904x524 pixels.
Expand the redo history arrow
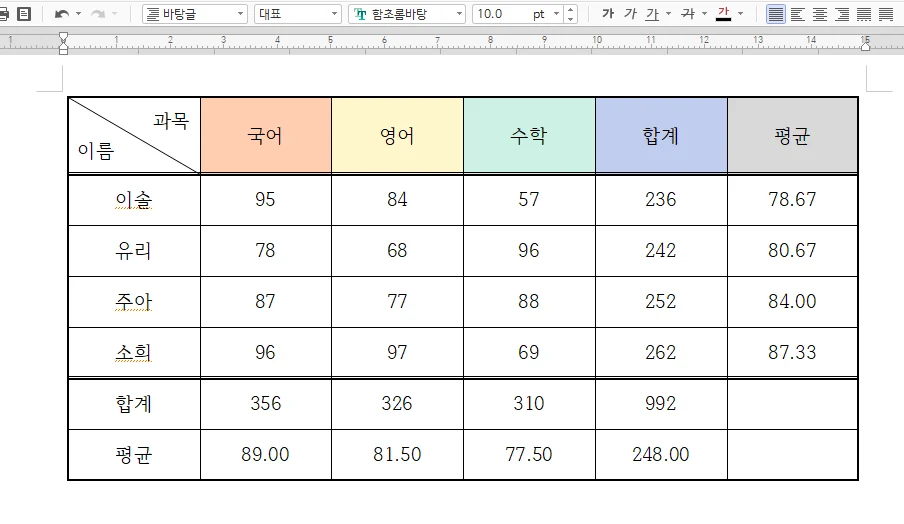coord(114,14)
